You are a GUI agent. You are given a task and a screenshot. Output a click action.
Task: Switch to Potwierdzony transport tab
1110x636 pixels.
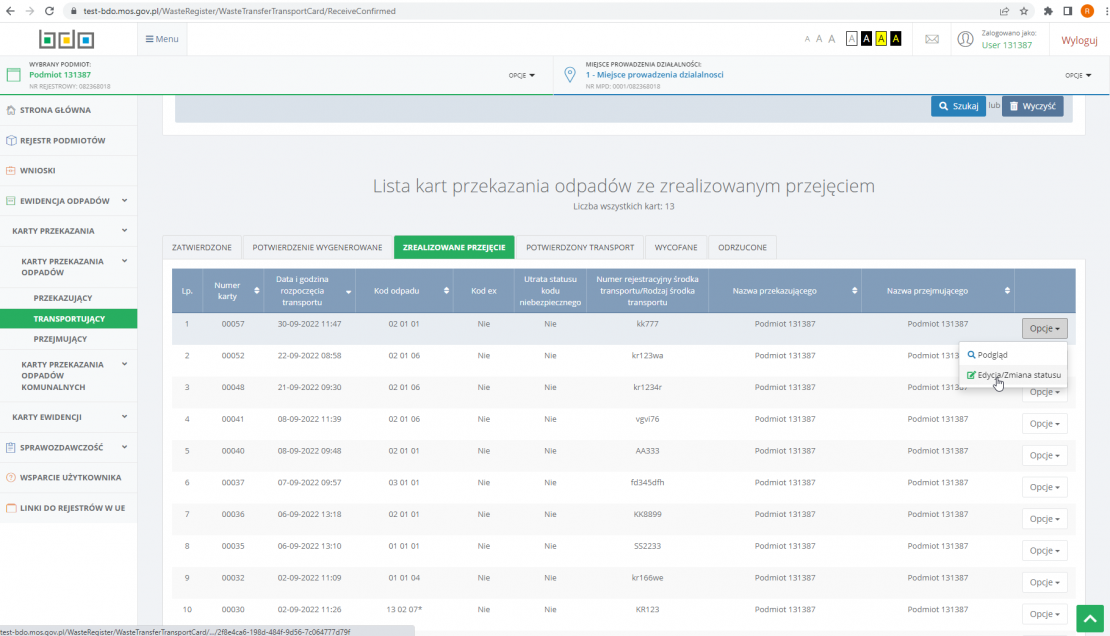[x=580, y=247]
